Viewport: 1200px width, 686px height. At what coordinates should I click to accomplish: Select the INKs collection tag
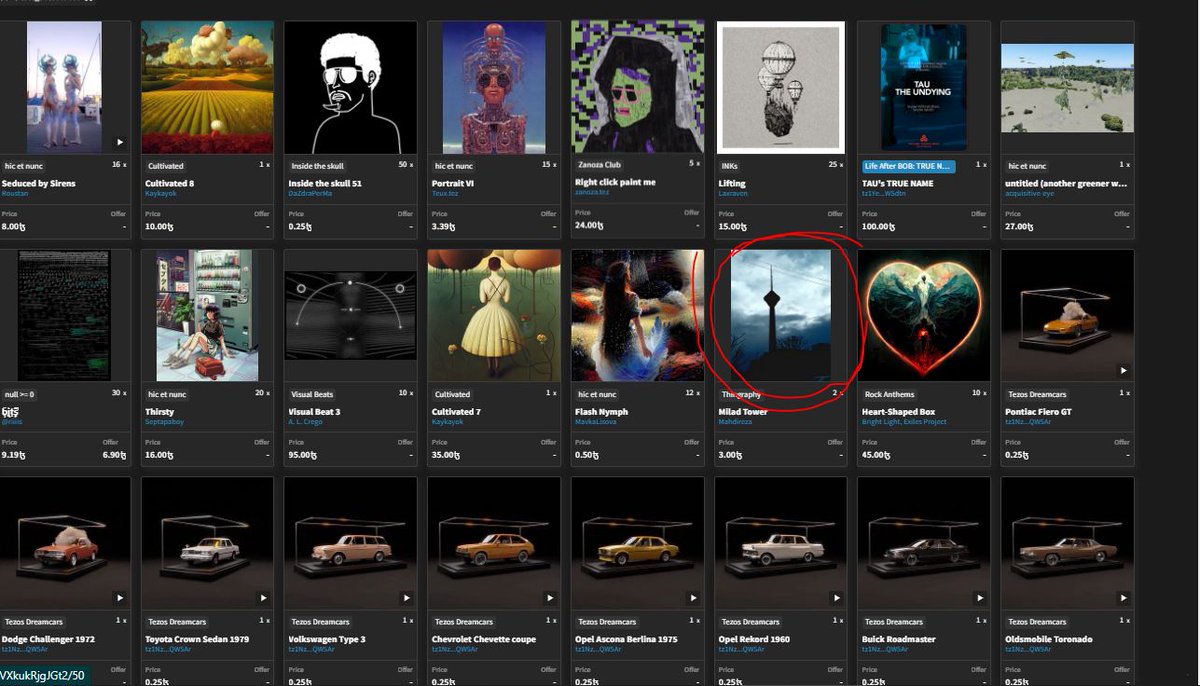pyautogui.click(x=730, y=166)
